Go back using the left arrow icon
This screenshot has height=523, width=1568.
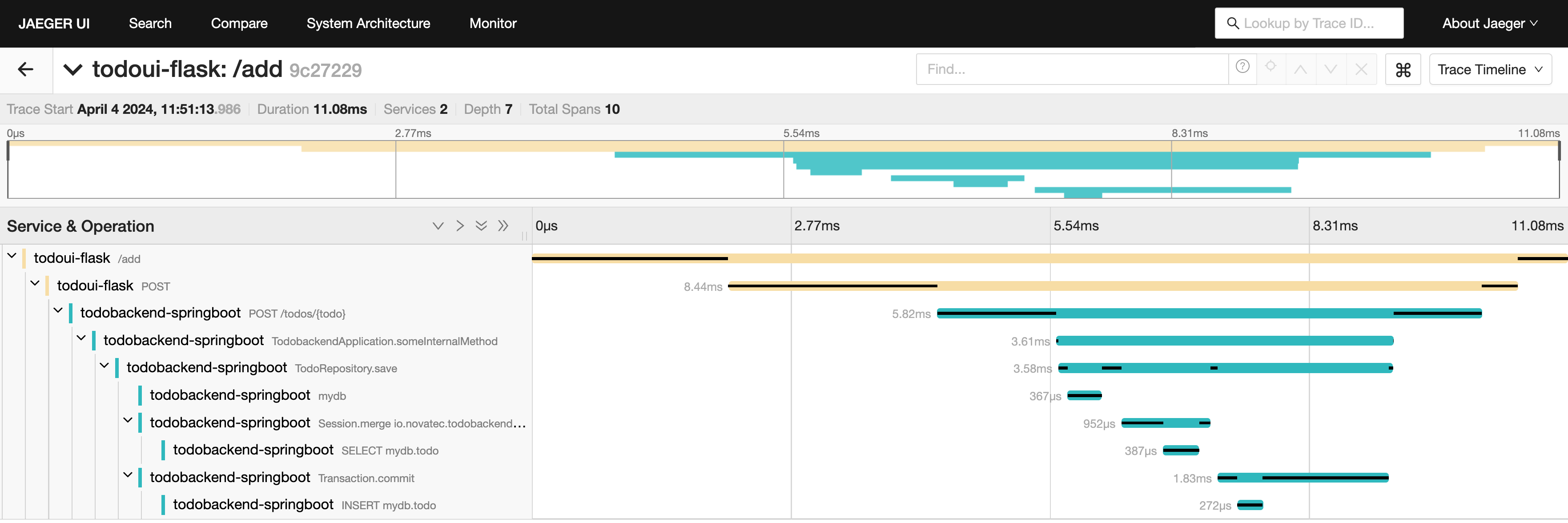[x=25, y=69]
